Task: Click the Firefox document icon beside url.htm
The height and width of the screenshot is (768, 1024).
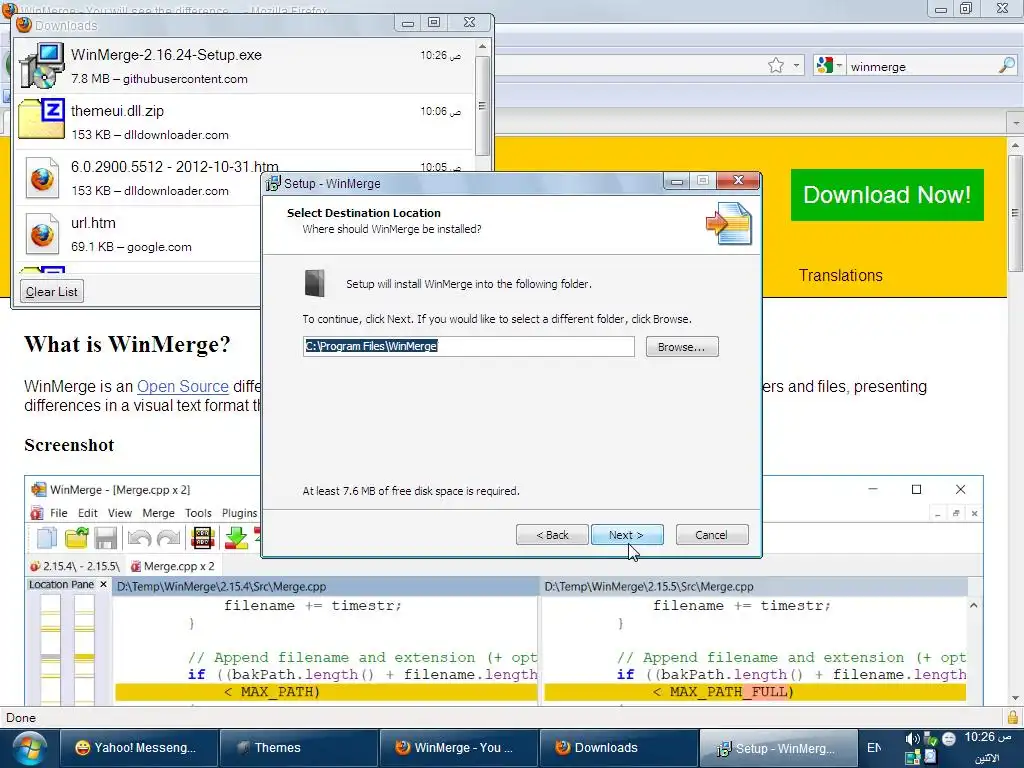Action: [x=42, y=233]
